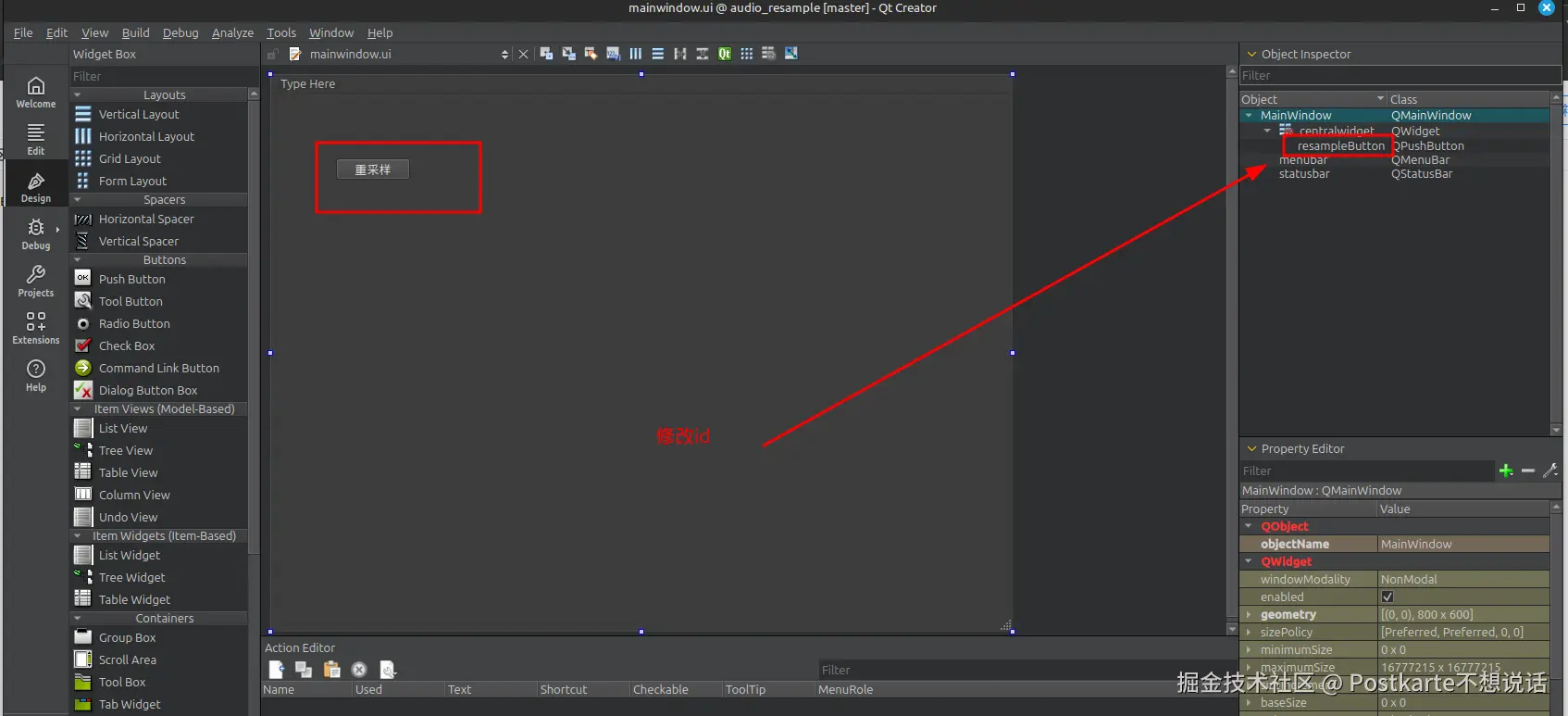The image size is (1568, 716).
Task: Click the Edit Buddies toolbar icon
Action: click(x=591, y=54)
